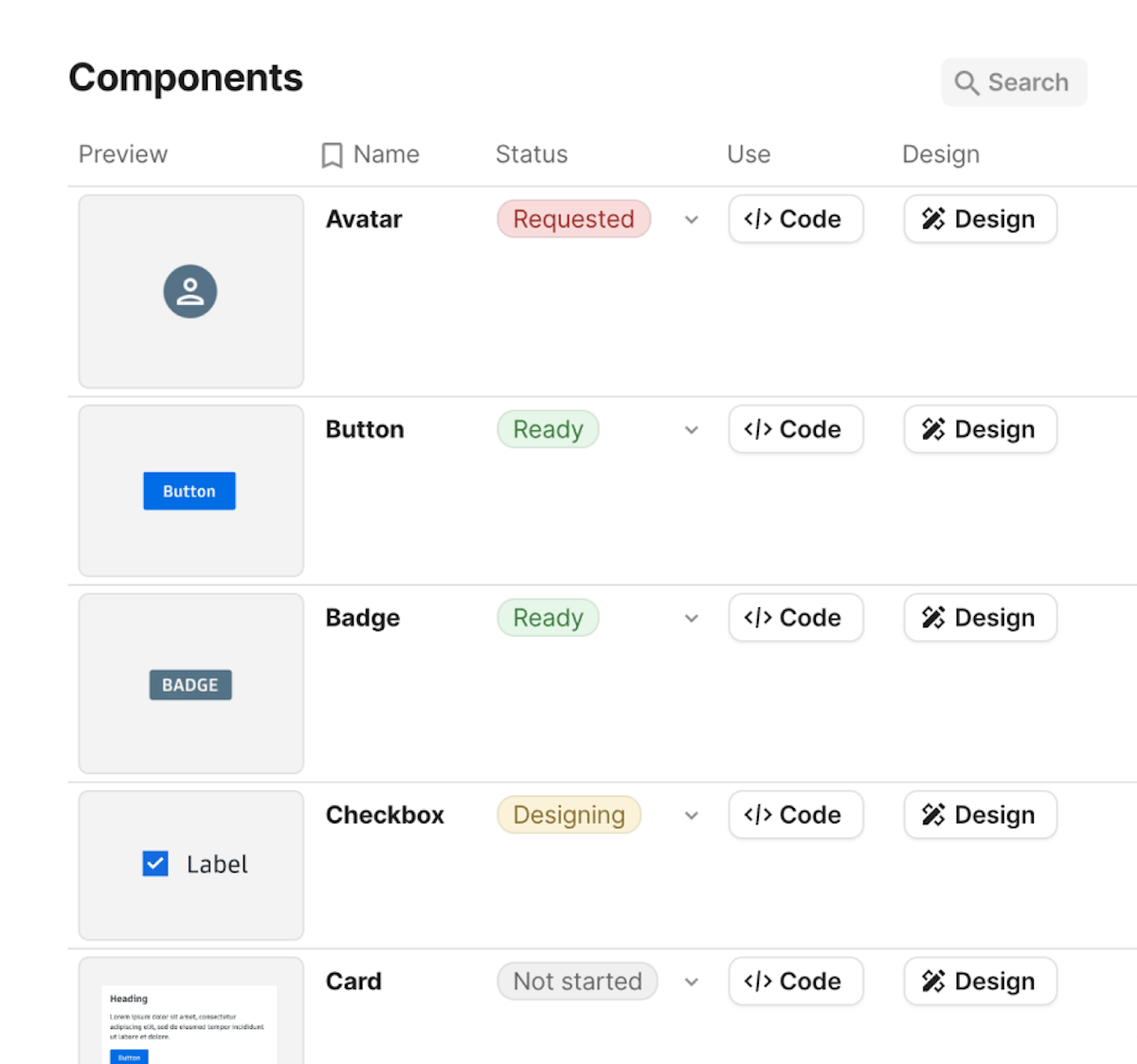Image resolution: width=1137 pixels, height=1064 pixels.
Task: Click the design wand icon in Card row
Action: tap(933, 982)
